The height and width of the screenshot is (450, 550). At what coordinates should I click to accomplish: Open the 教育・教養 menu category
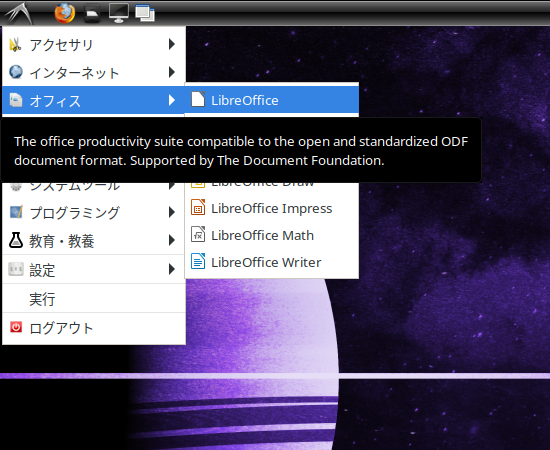click(94, 241)
